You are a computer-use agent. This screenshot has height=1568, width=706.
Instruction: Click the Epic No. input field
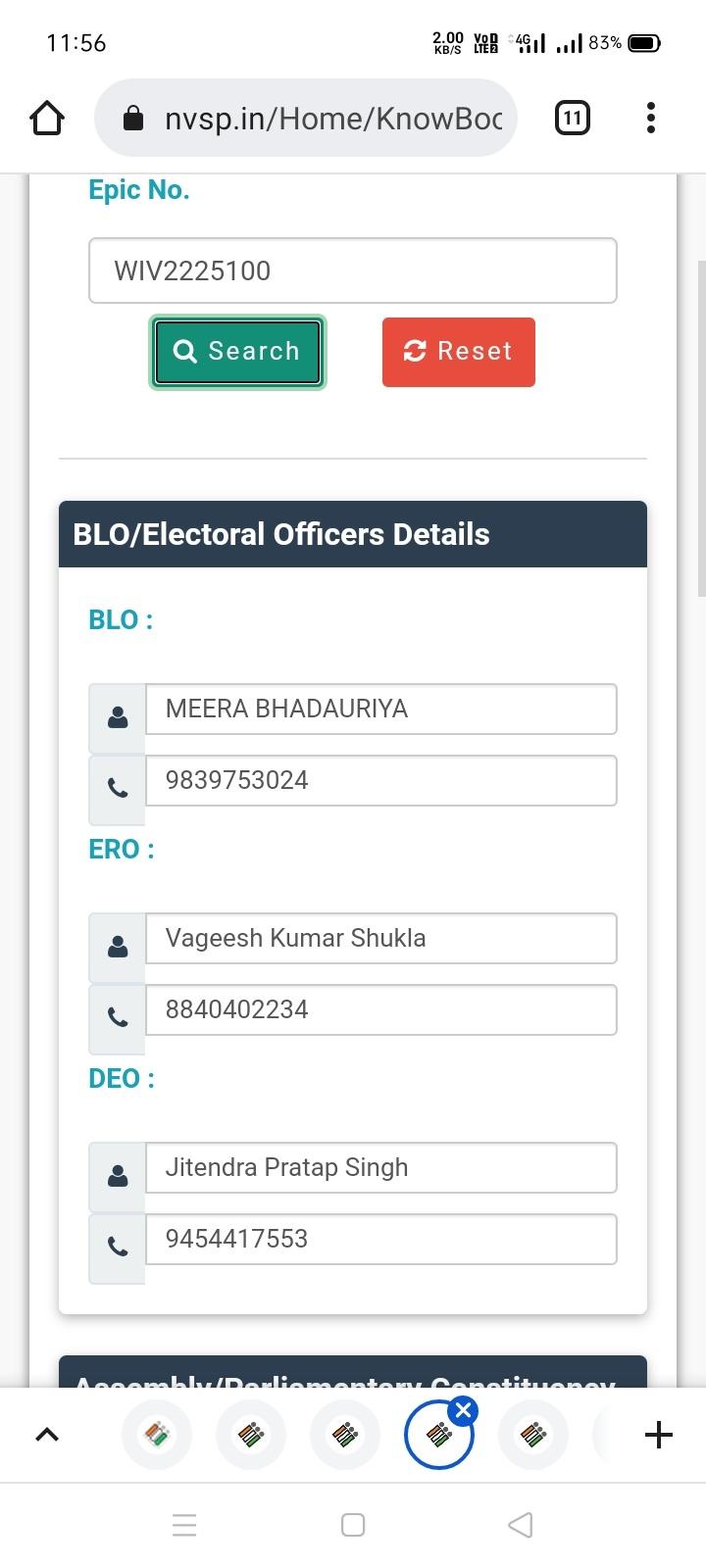click(353, 270)
